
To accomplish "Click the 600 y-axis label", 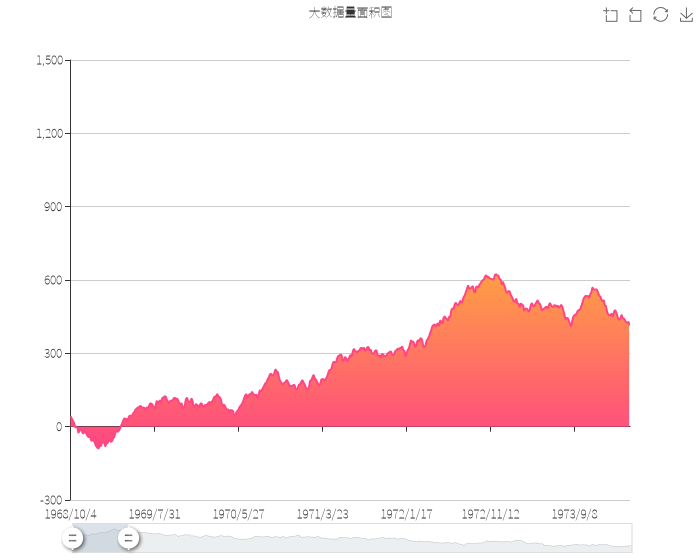I will pyautogui.click(x=53, y=280).
